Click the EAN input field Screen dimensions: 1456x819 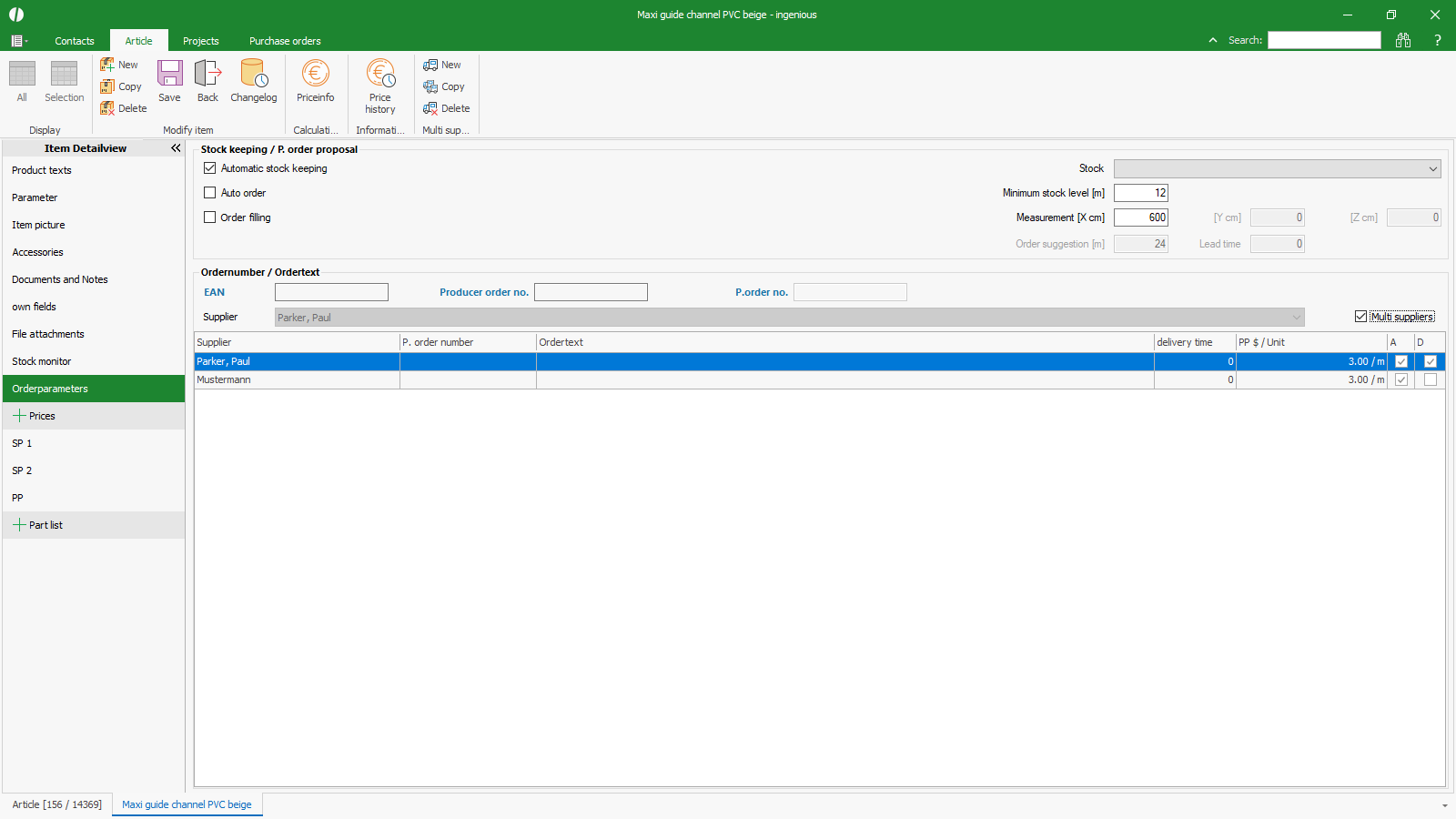click(x=331, y=292)
